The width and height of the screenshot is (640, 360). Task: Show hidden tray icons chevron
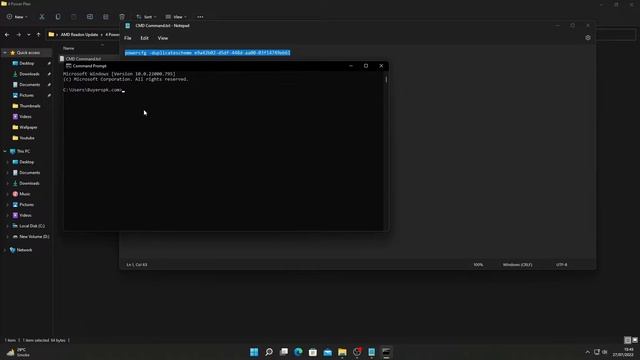(588, 352)
